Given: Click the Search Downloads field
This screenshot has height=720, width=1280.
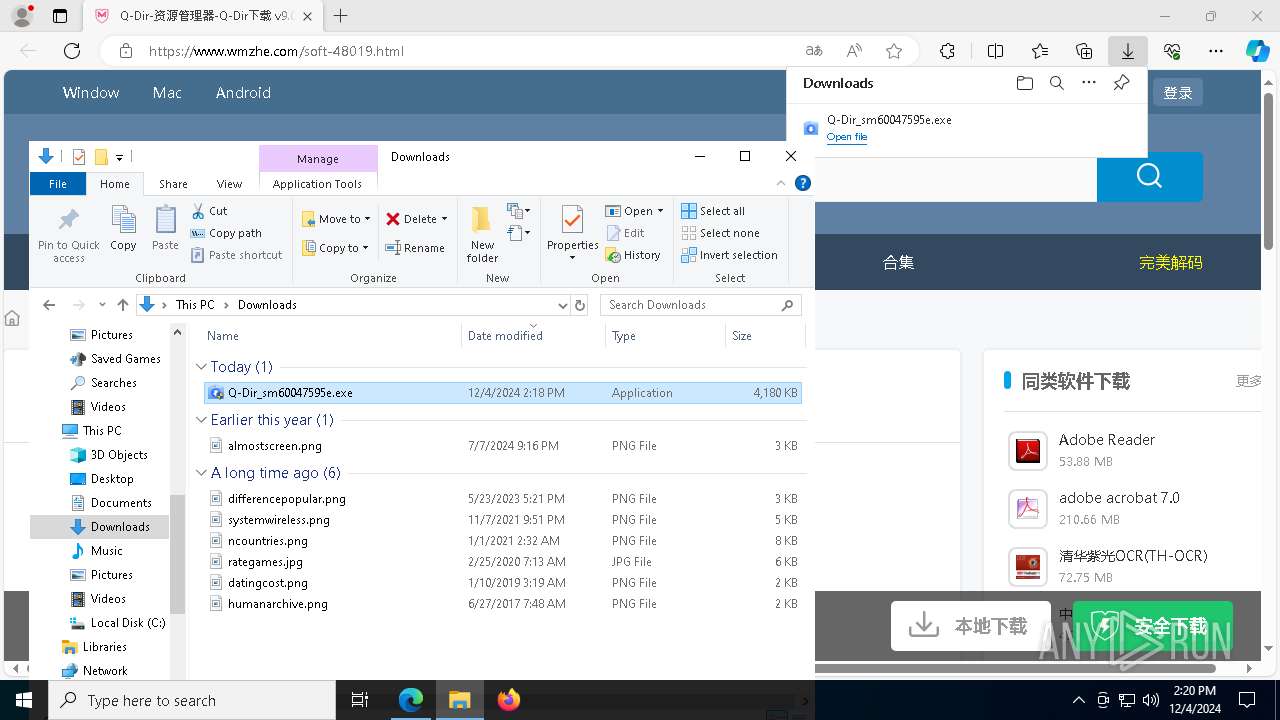Looking at the screenshot, I should pyautogui.click(x=700, y=305).
